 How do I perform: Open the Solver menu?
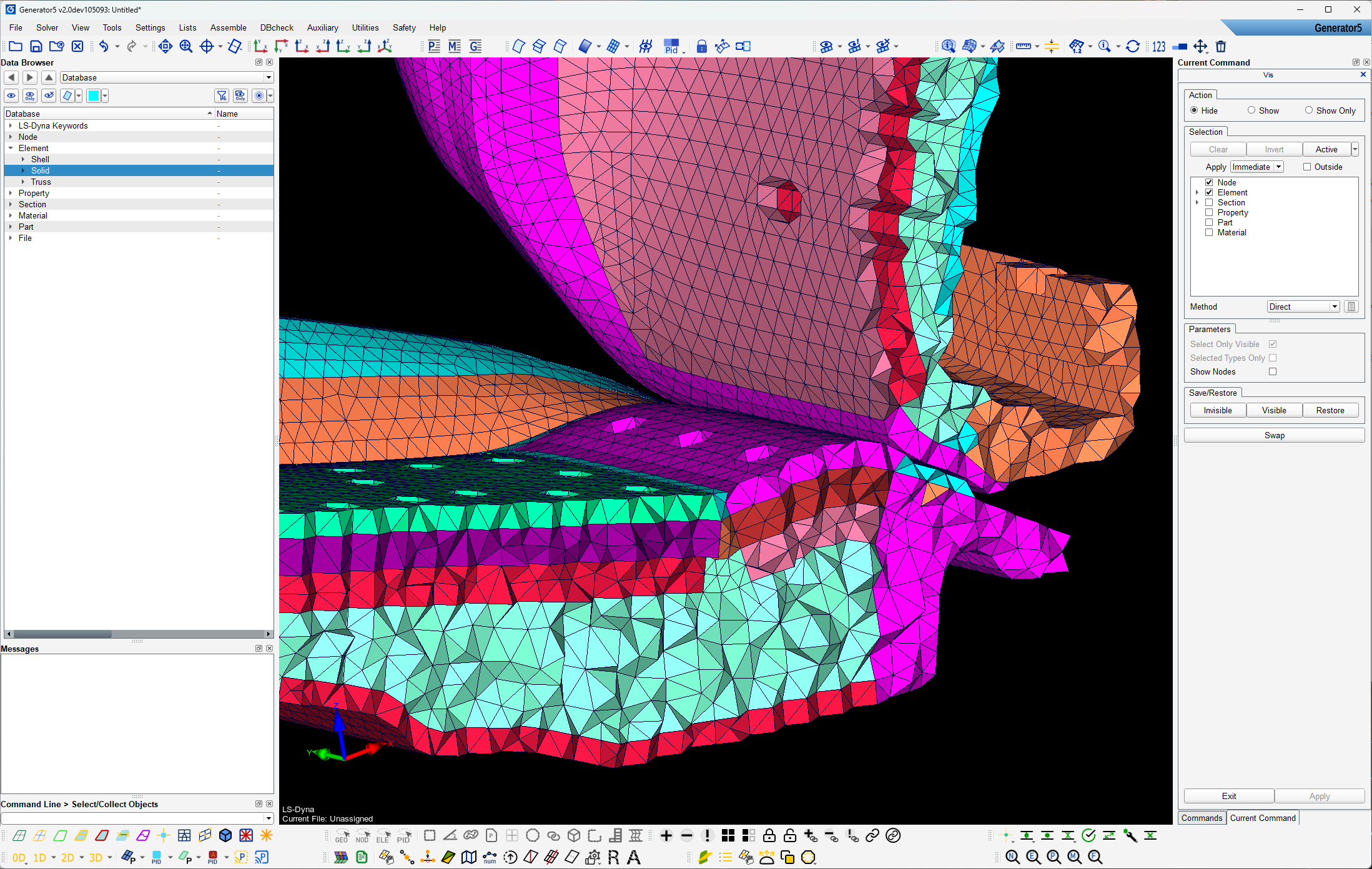(x=47, y=27)
